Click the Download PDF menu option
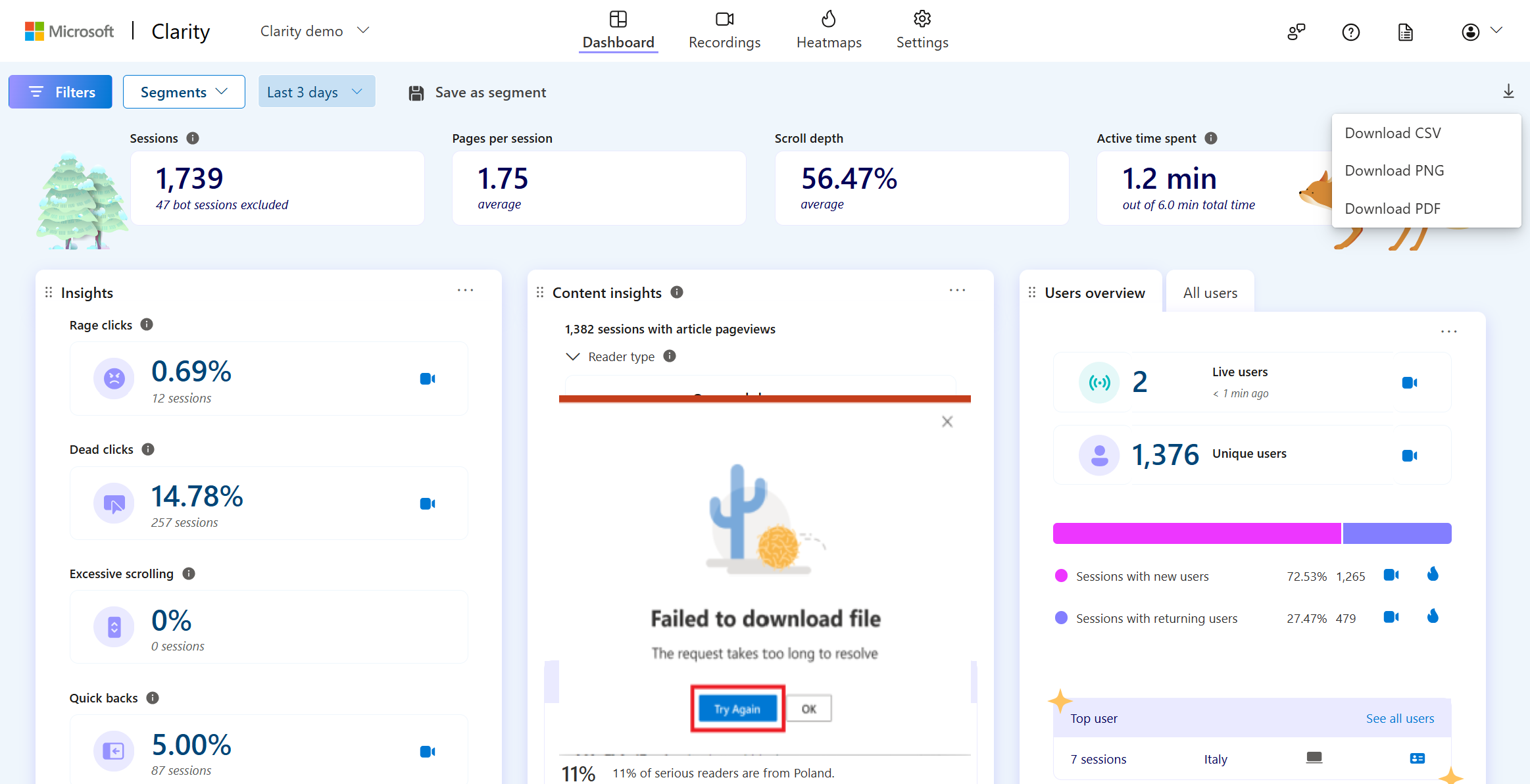 tap(1392, 208)
